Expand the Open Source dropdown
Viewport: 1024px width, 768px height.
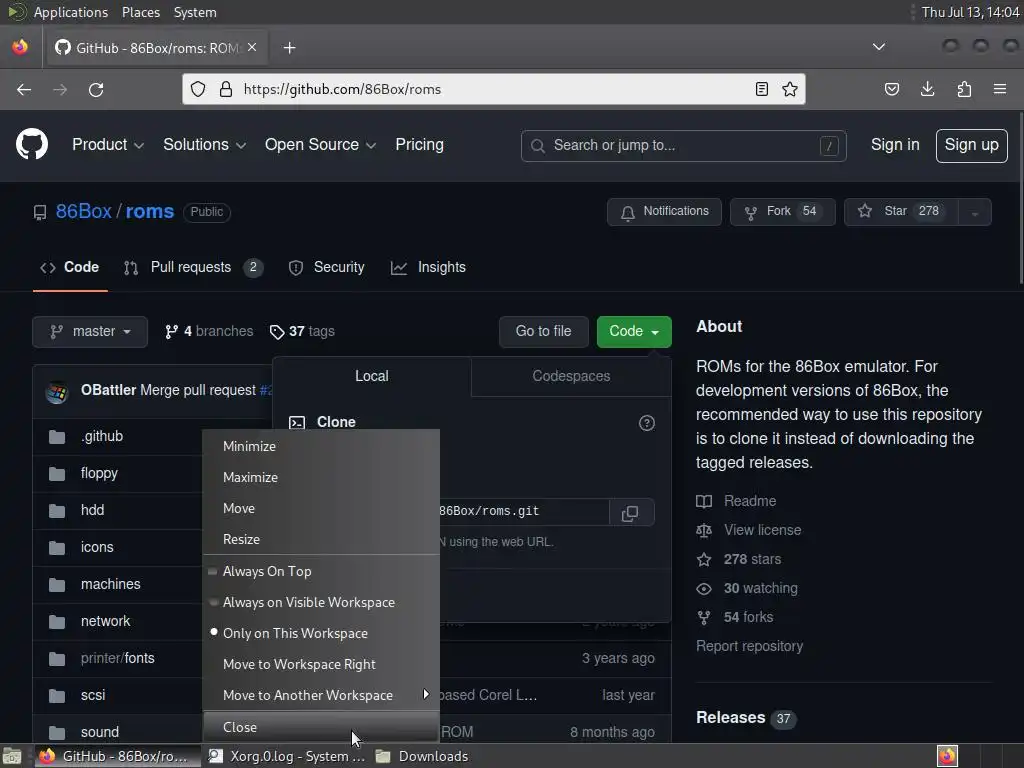(320, 144)
